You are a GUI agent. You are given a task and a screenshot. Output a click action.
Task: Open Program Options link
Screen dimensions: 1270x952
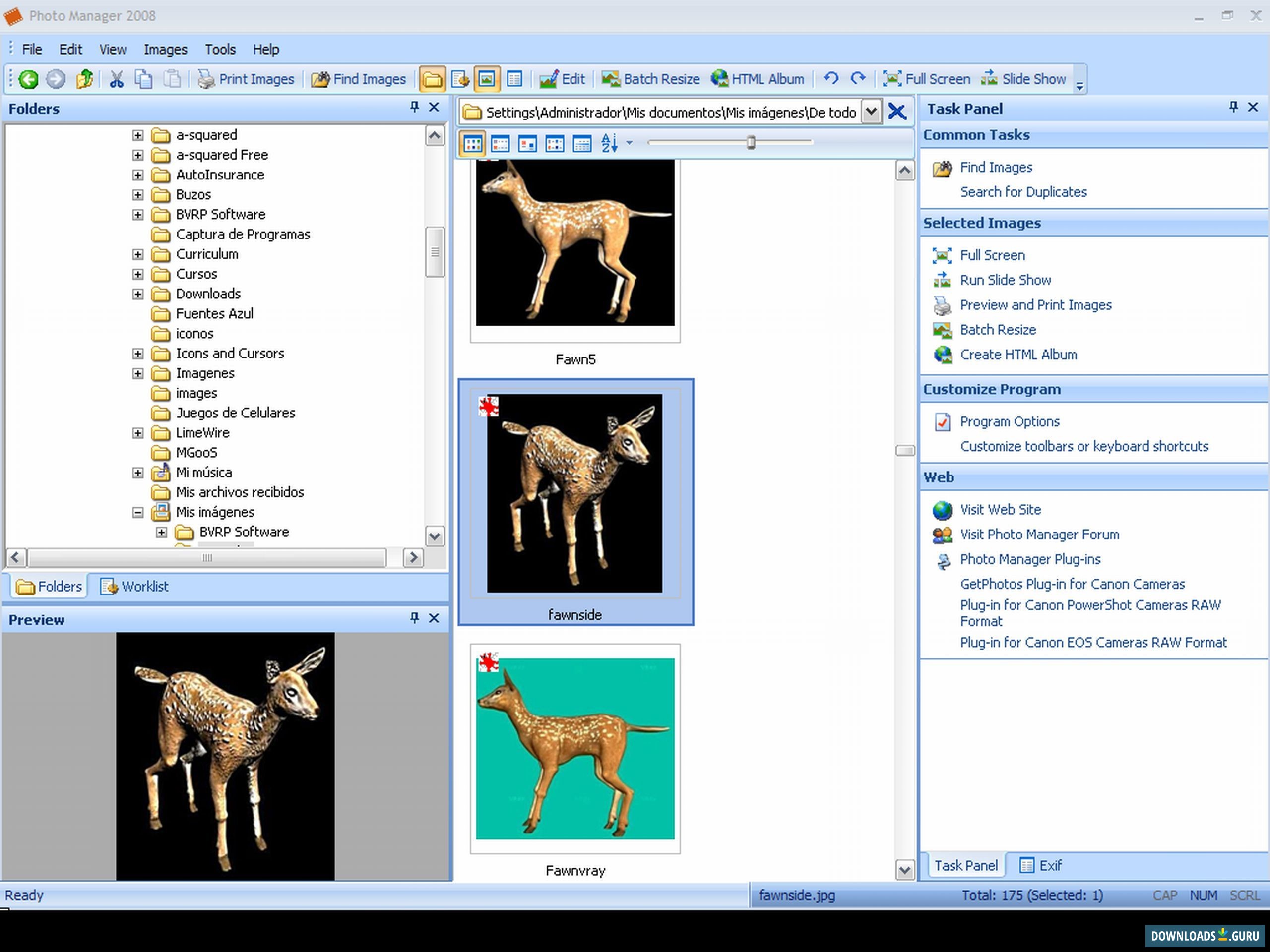[1010, 421]
